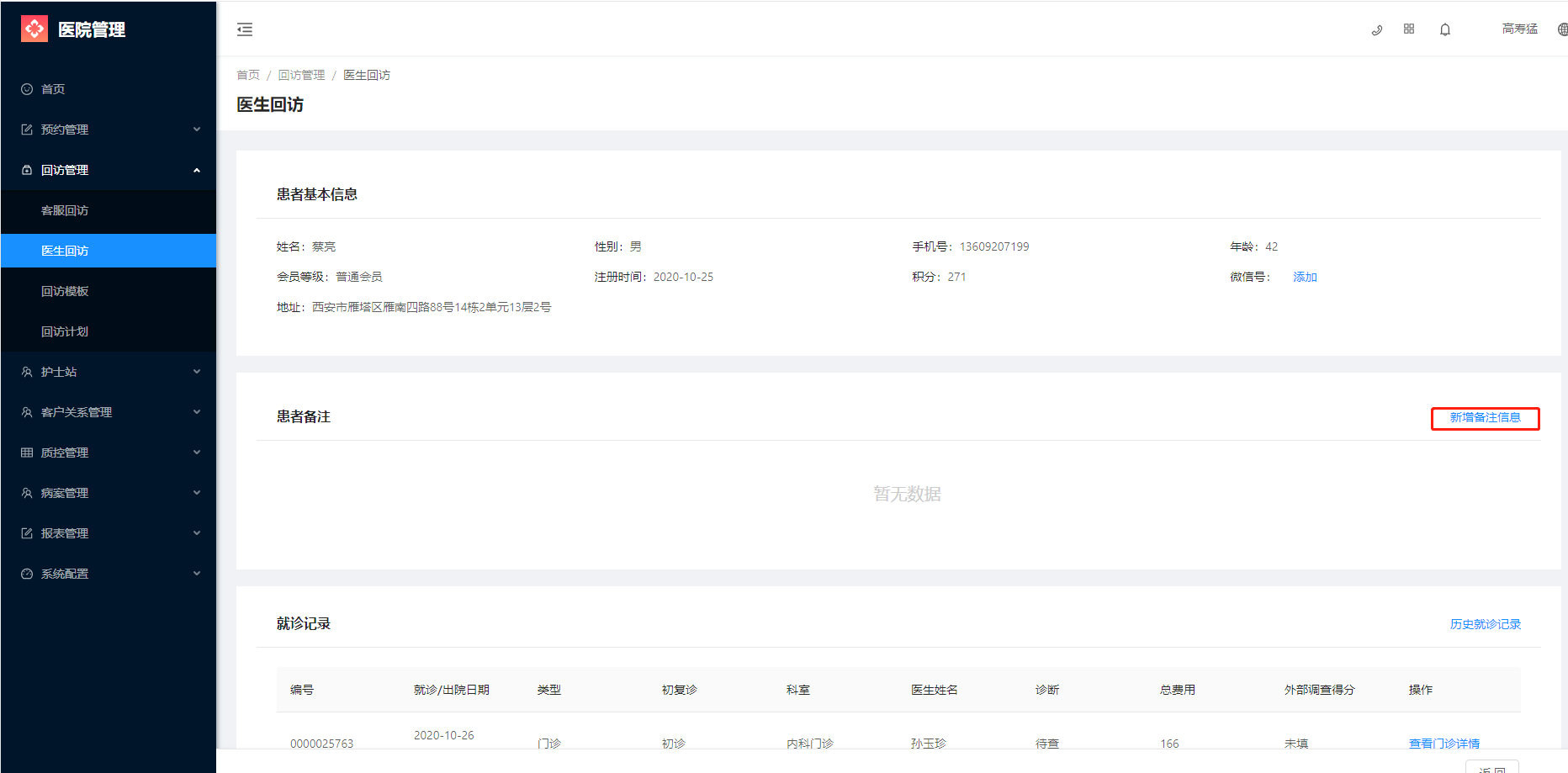Expand the 病案管理 chevron
The image size is (1568, 773).
click(197, 493)
